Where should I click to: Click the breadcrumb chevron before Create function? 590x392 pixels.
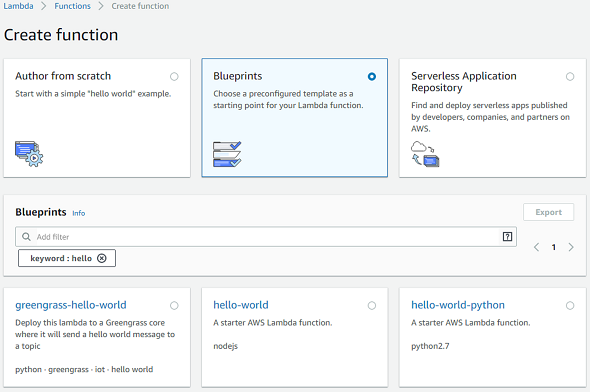click(101, 6)
